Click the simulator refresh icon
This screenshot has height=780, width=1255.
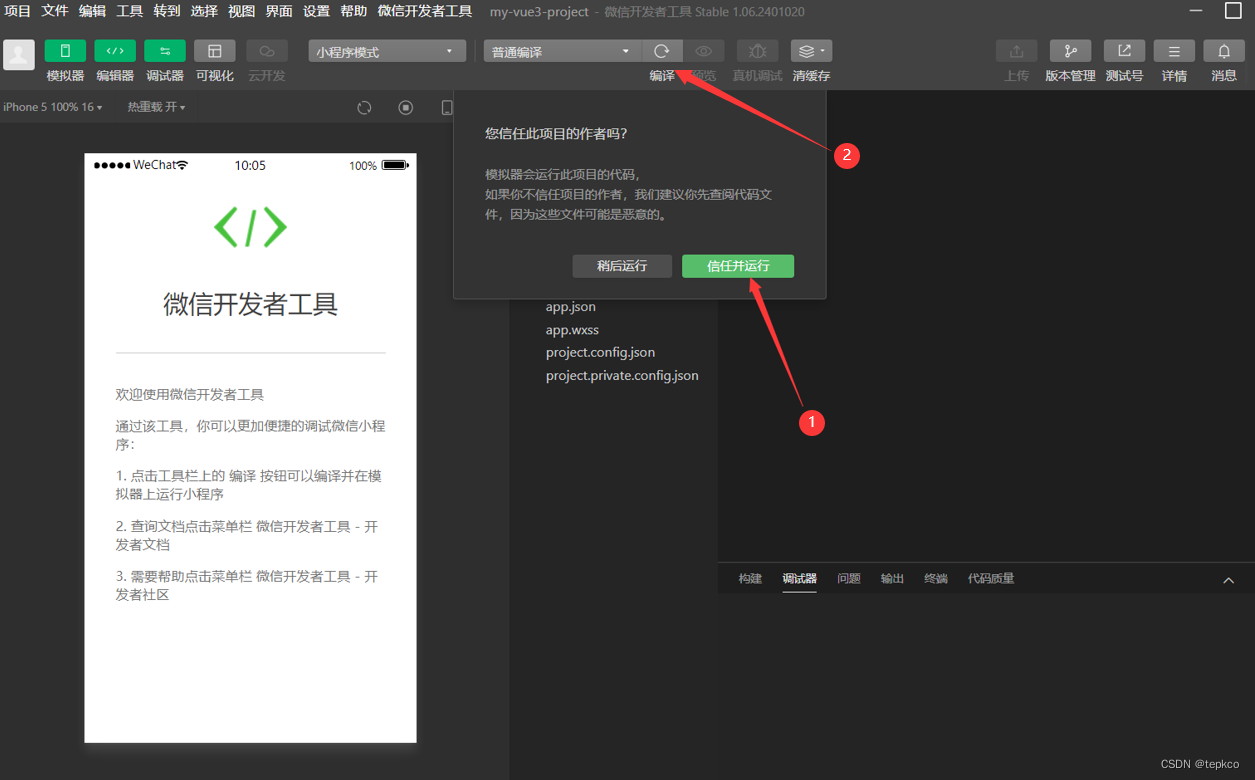365,108
